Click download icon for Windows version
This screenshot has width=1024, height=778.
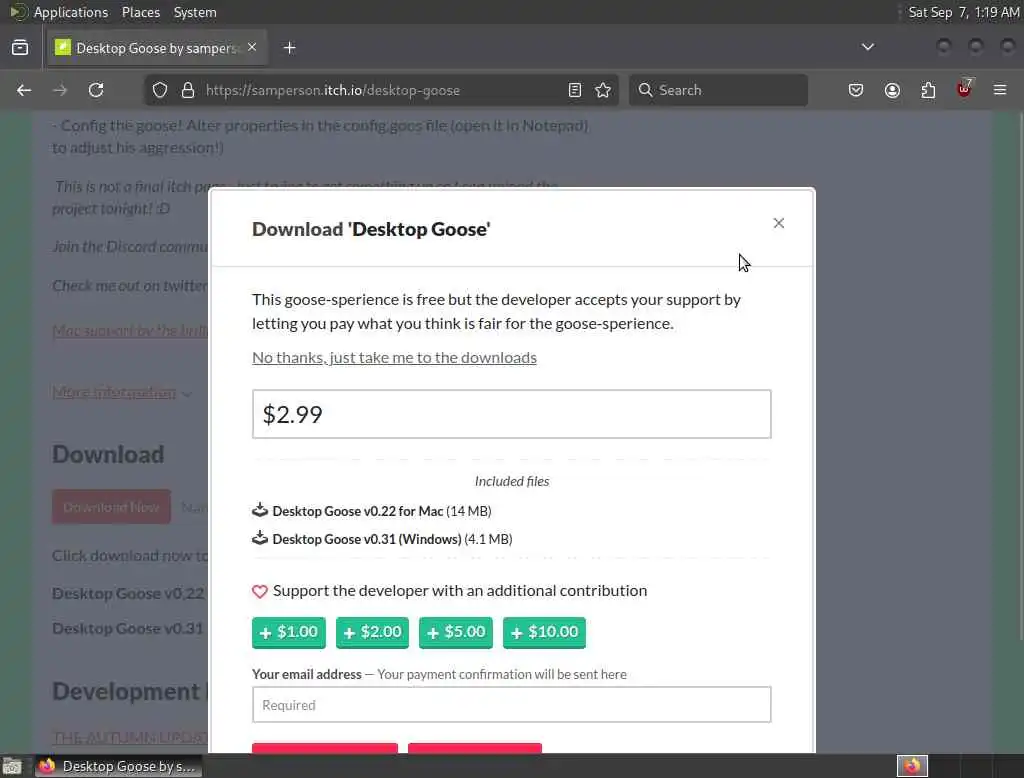(260, 538)
